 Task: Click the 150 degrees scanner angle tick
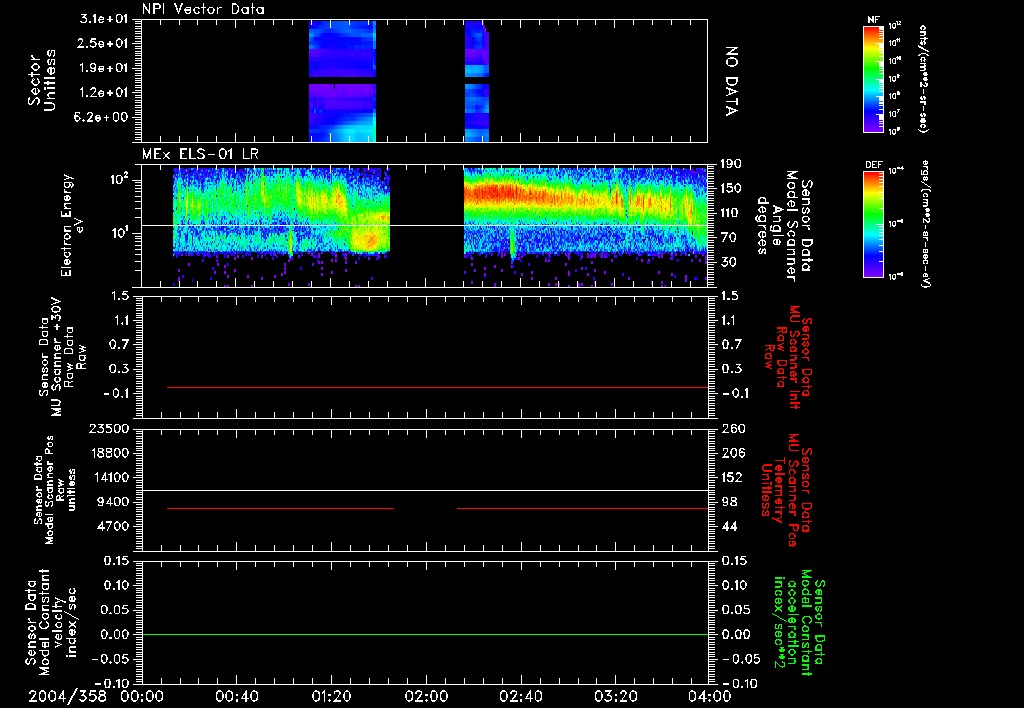(731, 188)
